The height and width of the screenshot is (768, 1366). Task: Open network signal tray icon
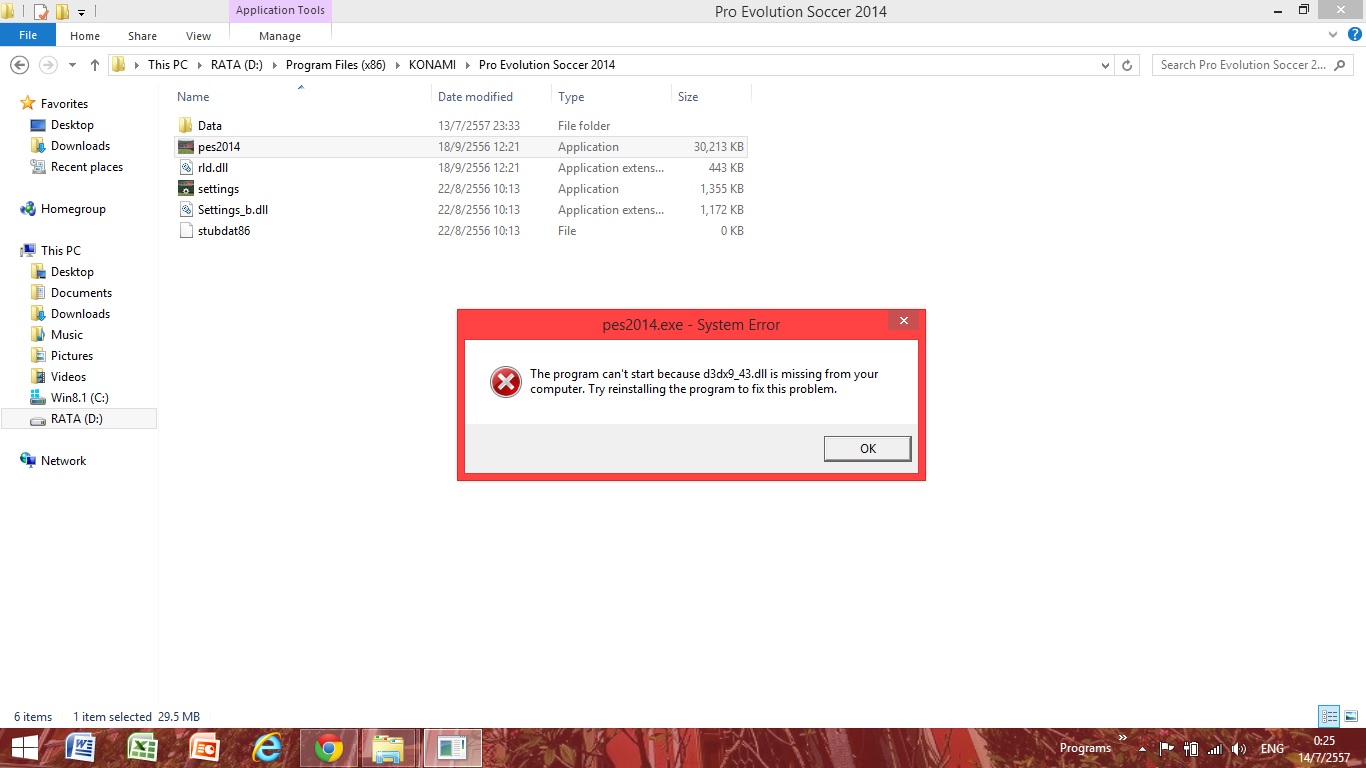(x=1215, y=748)
